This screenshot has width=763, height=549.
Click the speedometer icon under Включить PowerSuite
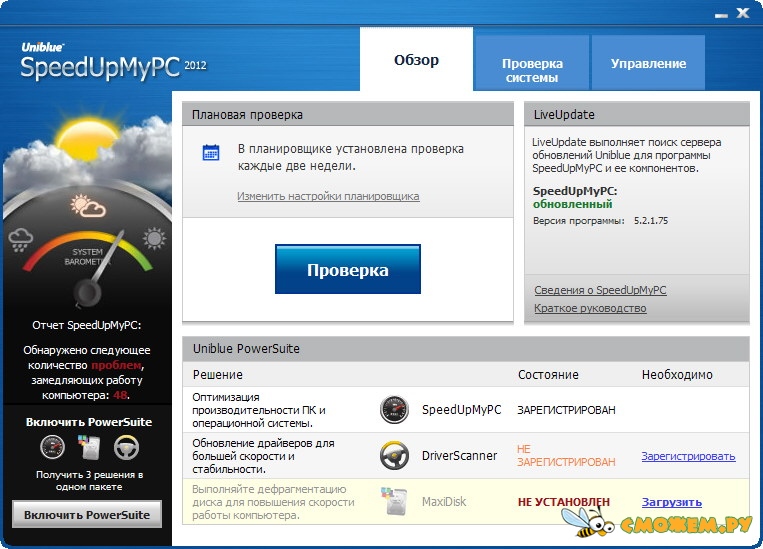pos(53,447)
